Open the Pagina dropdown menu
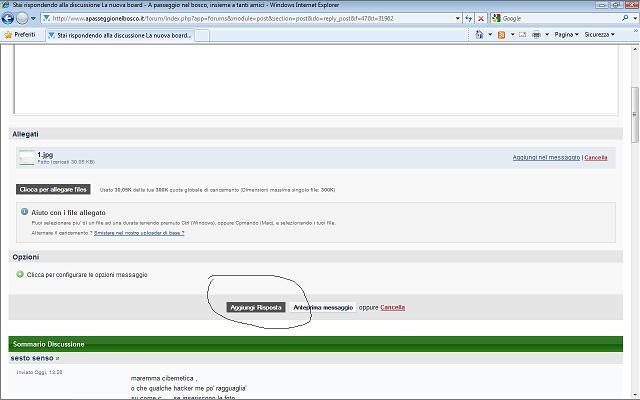Image resolution: width=640 pixels, height=400 pixels. [567, 35]
